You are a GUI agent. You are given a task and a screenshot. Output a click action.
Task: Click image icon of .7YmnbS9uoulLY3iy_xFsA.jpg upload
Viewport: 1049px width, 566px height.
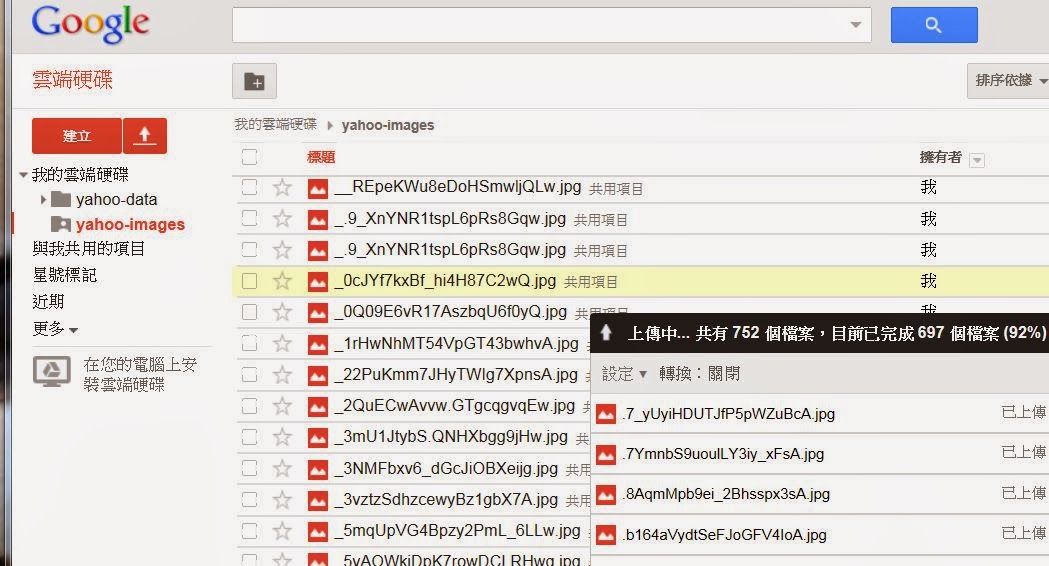[606, 455]
